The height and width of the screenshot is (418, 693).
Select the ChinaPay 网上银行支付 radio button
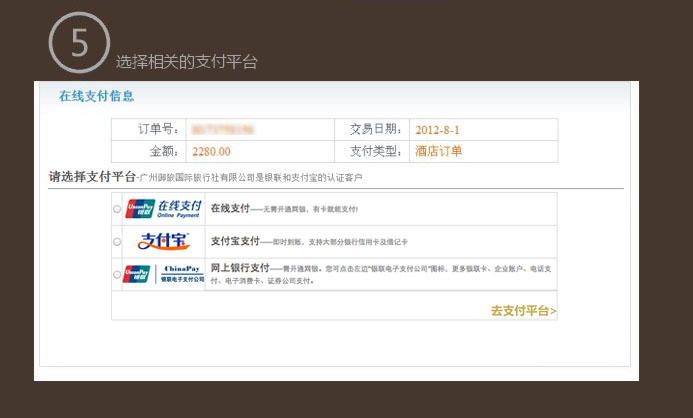(117, 274)
